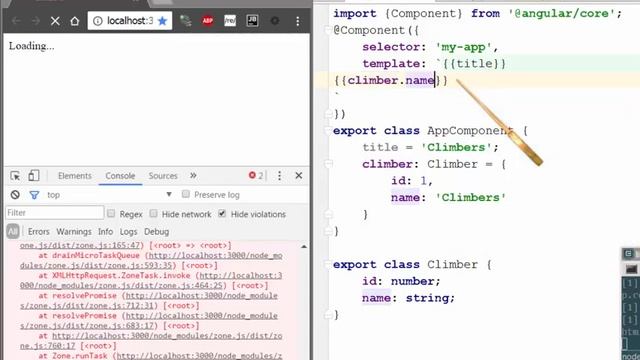The image size is (640, 360).
Task: Toggle Hide network checkbox
Action: [153, 213]
